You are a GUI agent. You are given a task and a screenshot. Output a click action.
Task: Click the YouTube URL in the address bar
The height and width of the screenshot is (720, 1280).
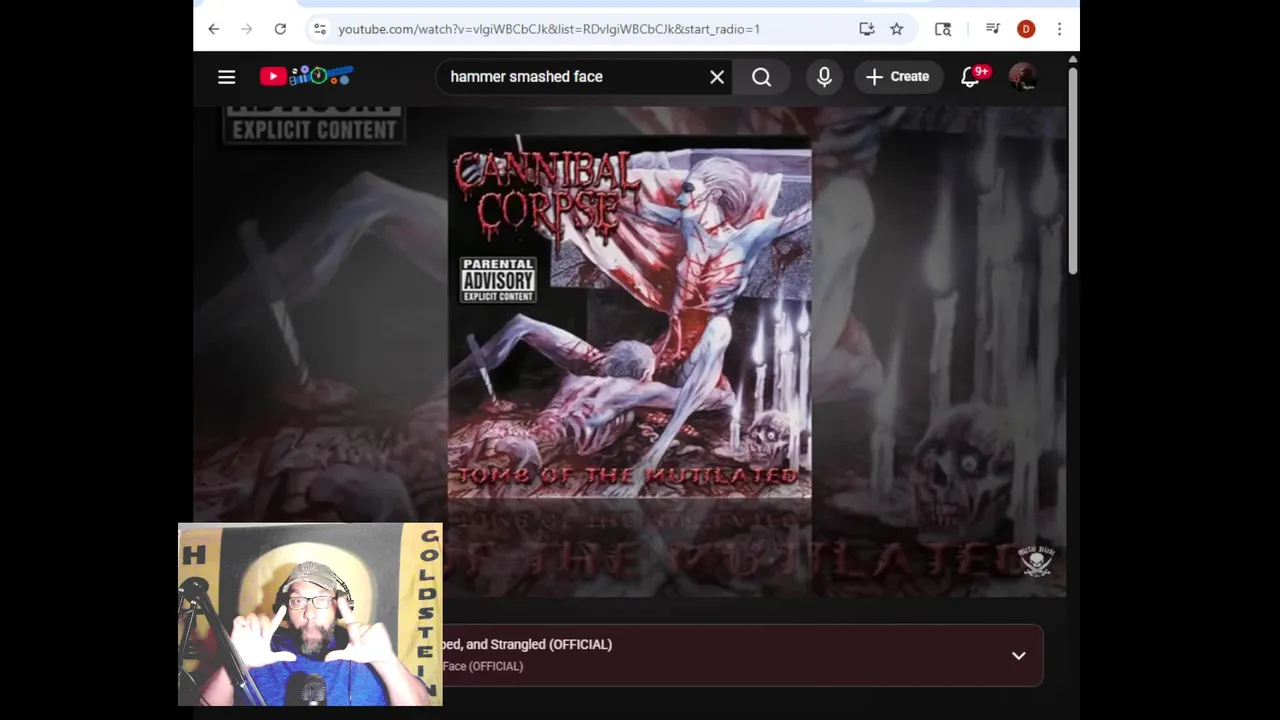point(549,29)
